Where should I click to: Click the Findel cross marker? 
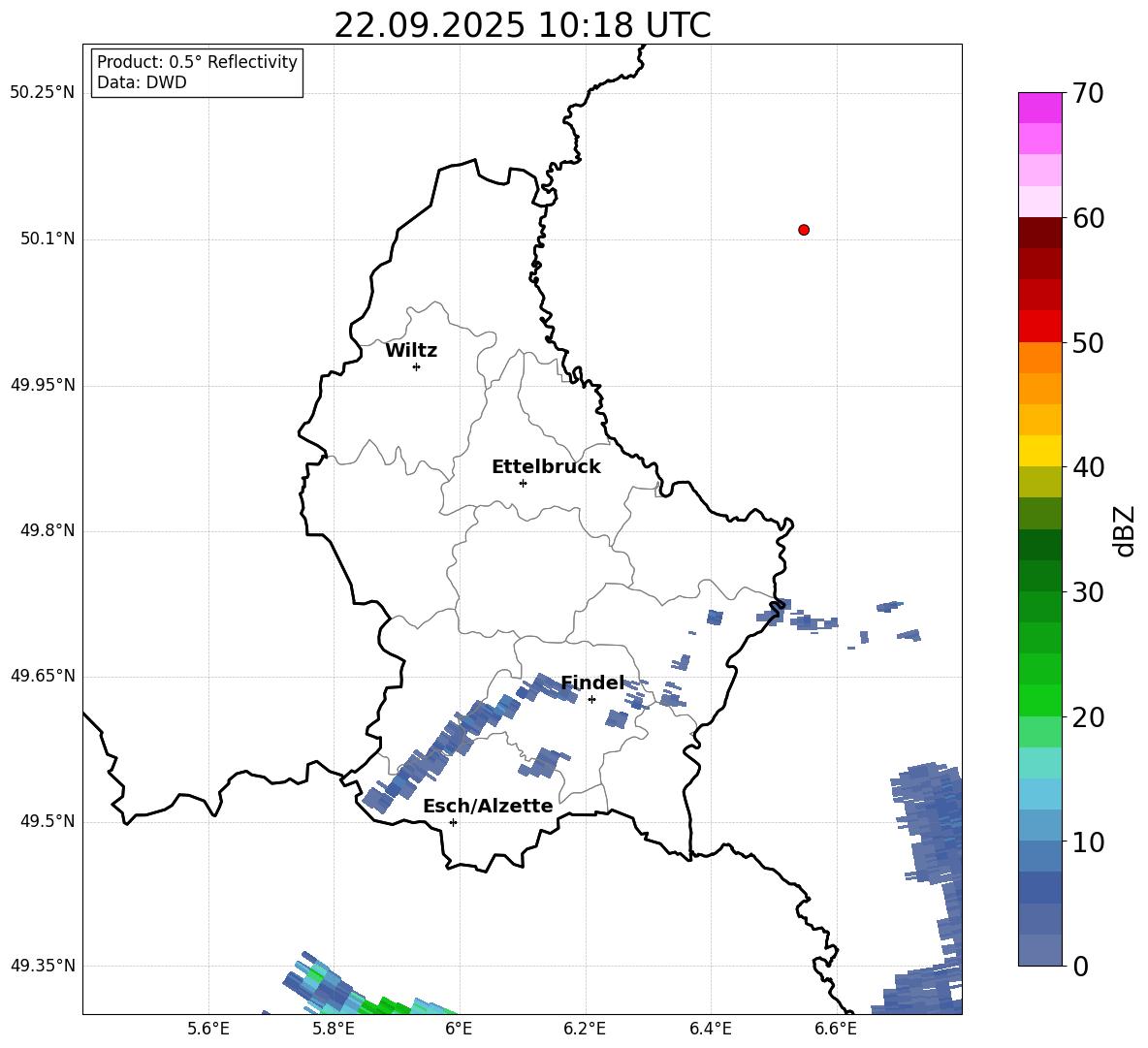point(591,700)
